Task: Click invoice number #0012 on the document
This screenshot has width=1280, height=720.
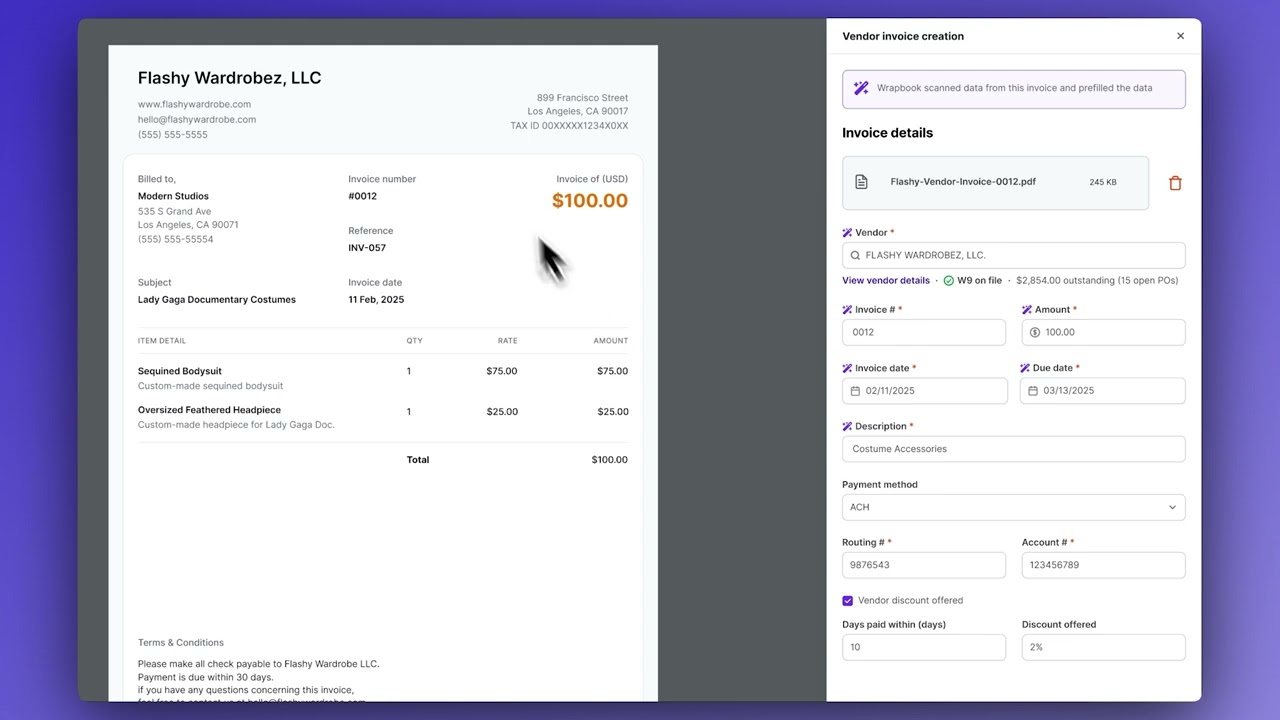Action: click(x=362, y=196)
